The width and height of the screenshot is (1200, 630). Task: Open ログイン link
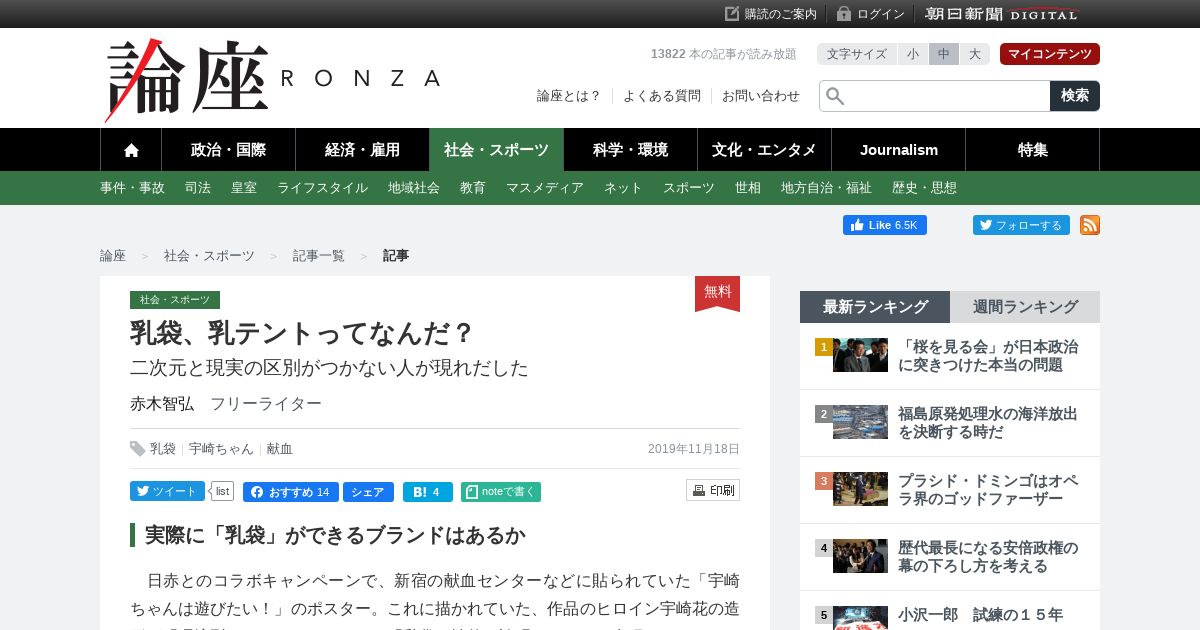coord(871,14)
